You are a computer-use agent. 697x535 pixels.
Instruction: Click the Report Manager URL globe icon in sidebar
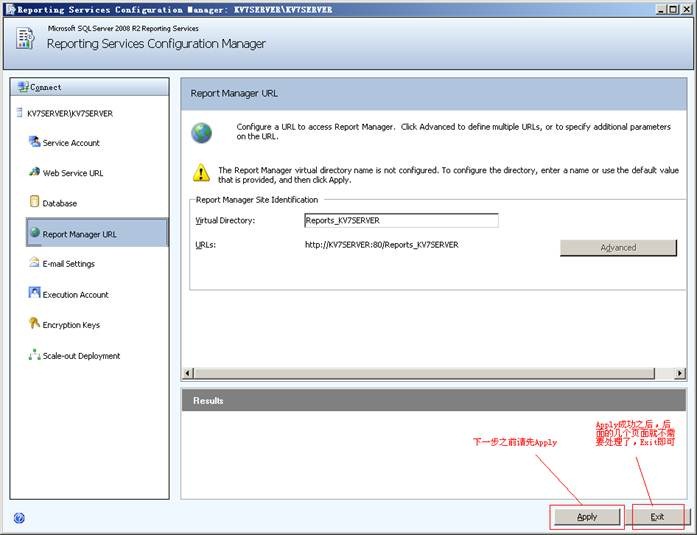(35, 232)
